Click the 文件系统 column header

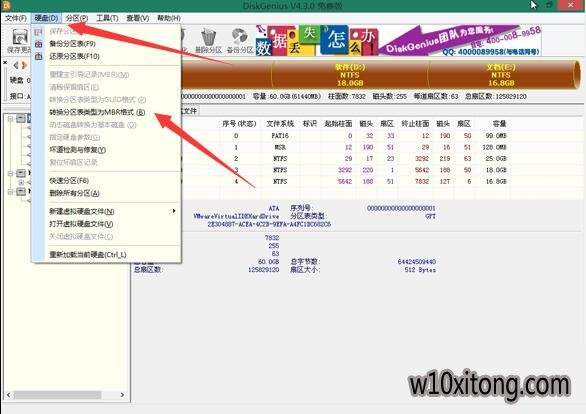pos(280,124)
